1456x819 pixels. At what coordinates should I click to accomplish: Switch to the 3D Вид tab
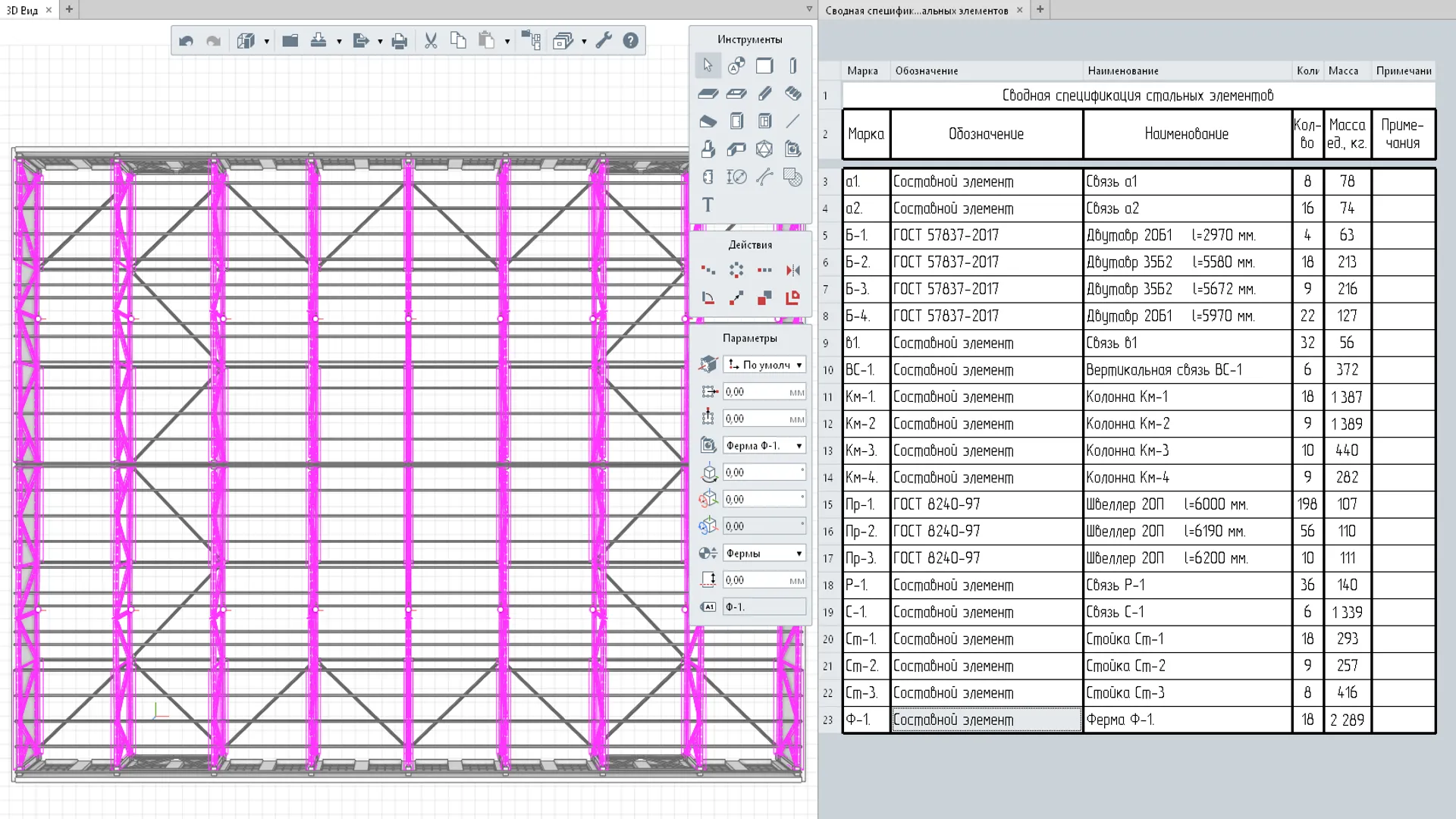coord(22,10)
